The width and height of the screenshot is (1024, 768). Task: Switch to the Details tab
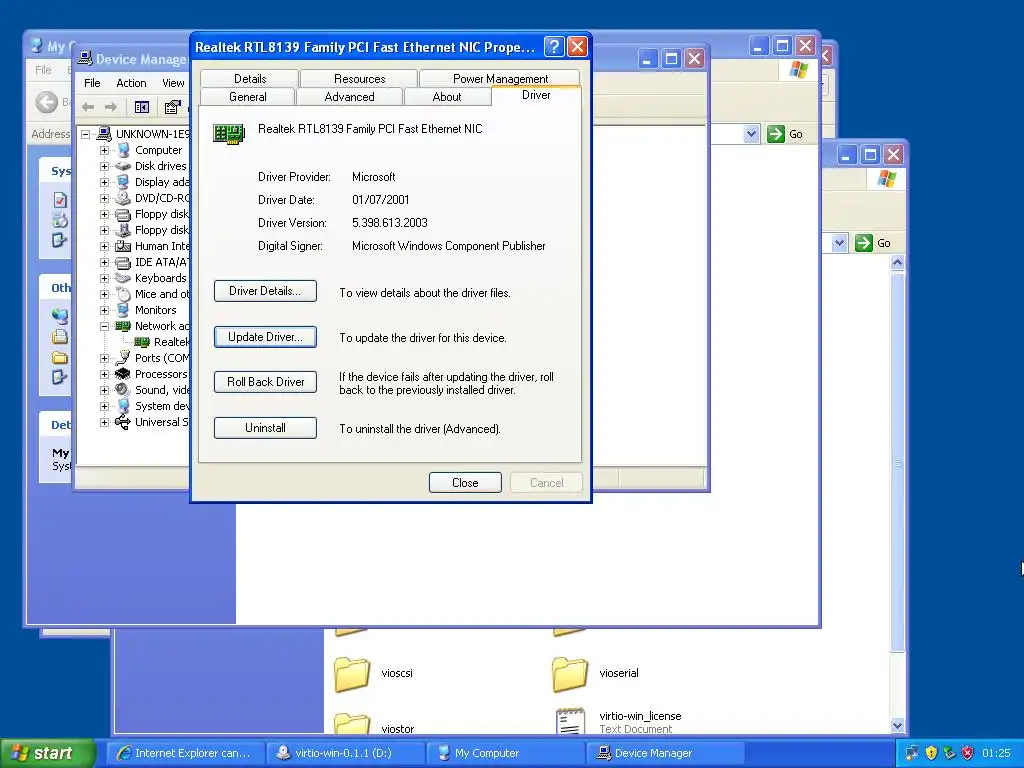[x=250, y=78]
